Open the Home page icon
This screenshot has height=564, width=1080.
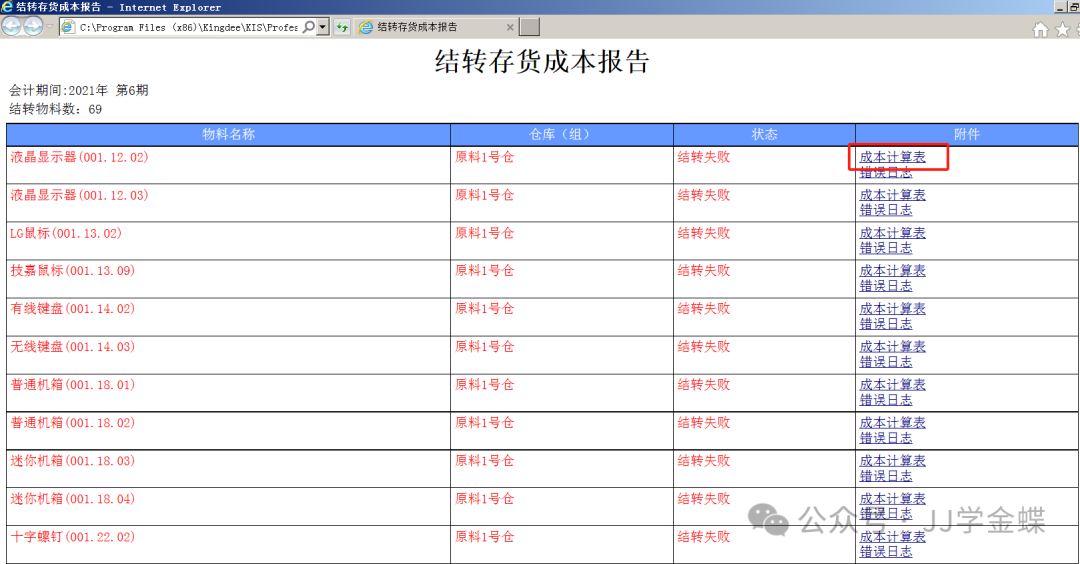click(x=1041, y=29)
